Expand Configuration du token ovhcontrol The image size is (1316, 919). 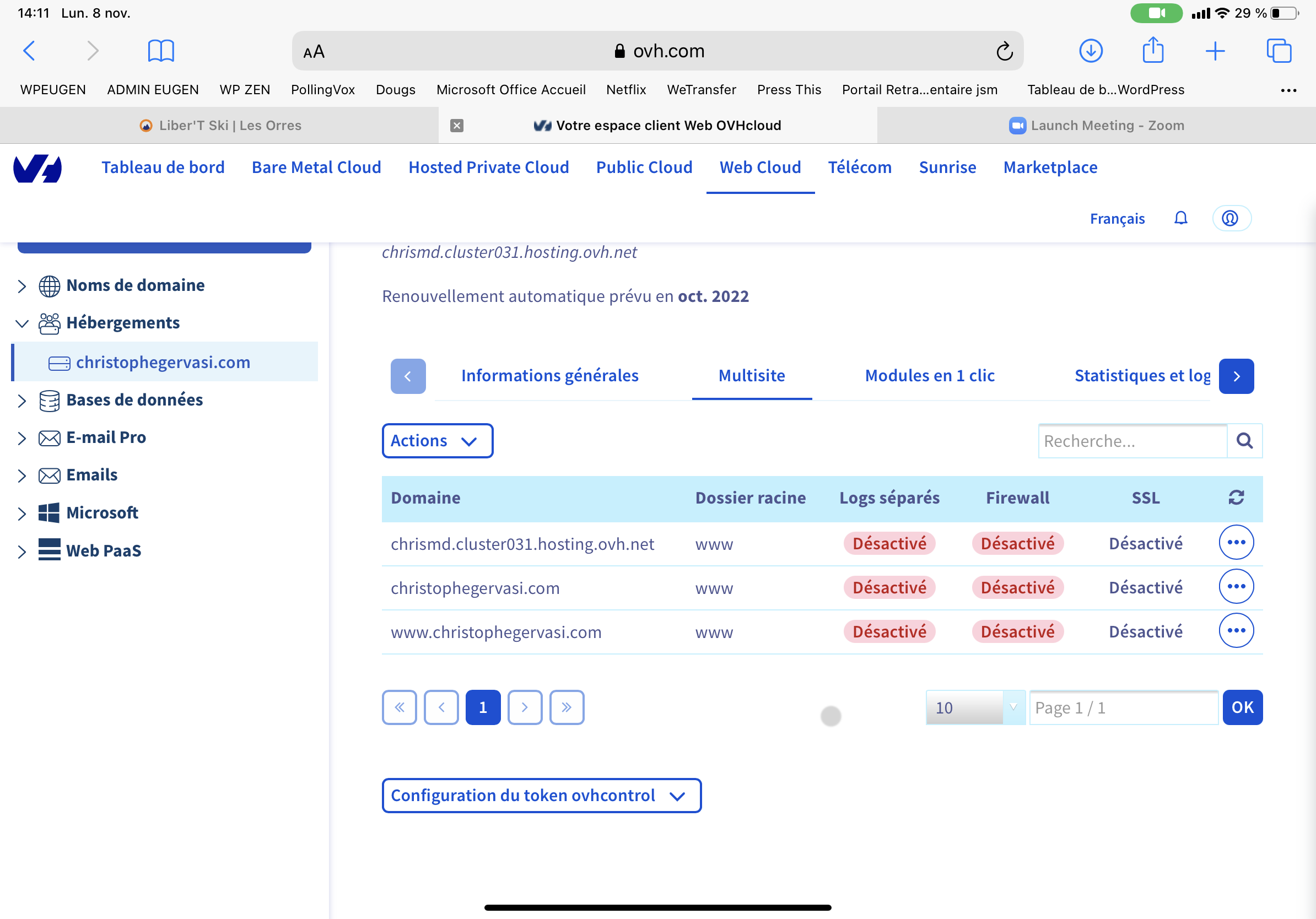click(x=541, y=795)
